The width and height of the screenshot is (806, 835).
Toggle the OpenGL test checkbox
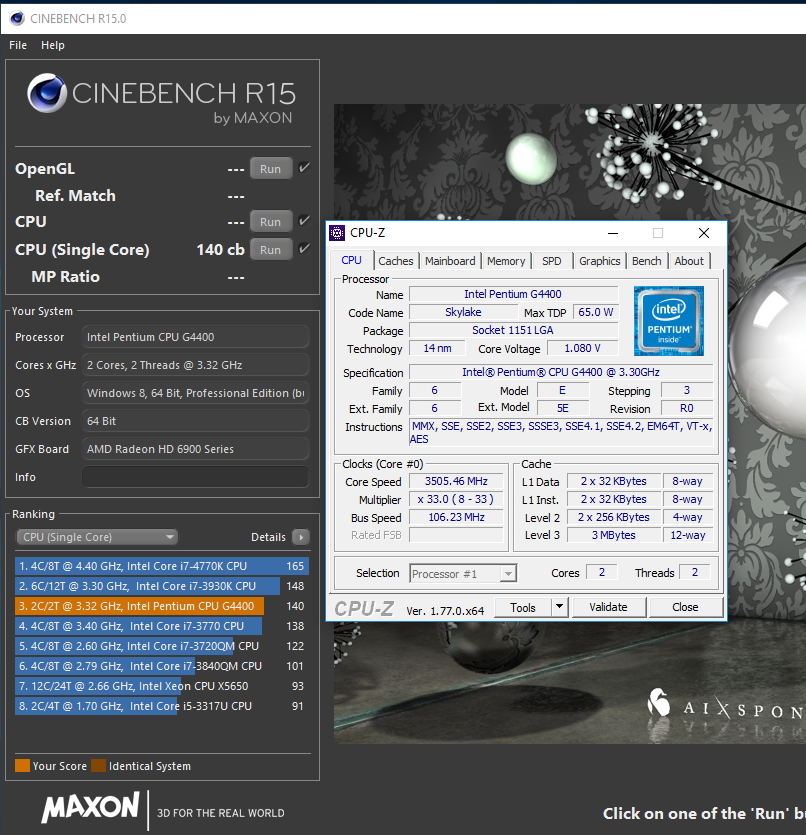(x=304, y=168)
